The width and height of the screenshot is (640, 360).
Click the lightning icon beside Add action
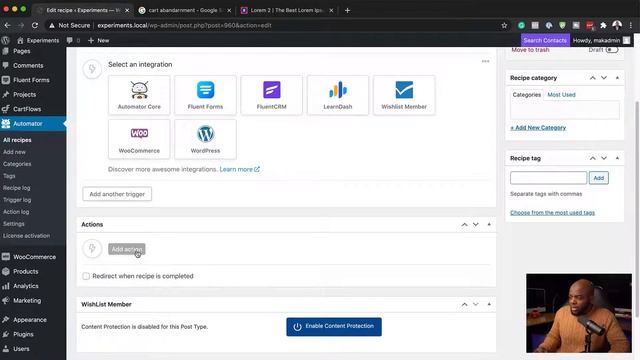point(92,249)
